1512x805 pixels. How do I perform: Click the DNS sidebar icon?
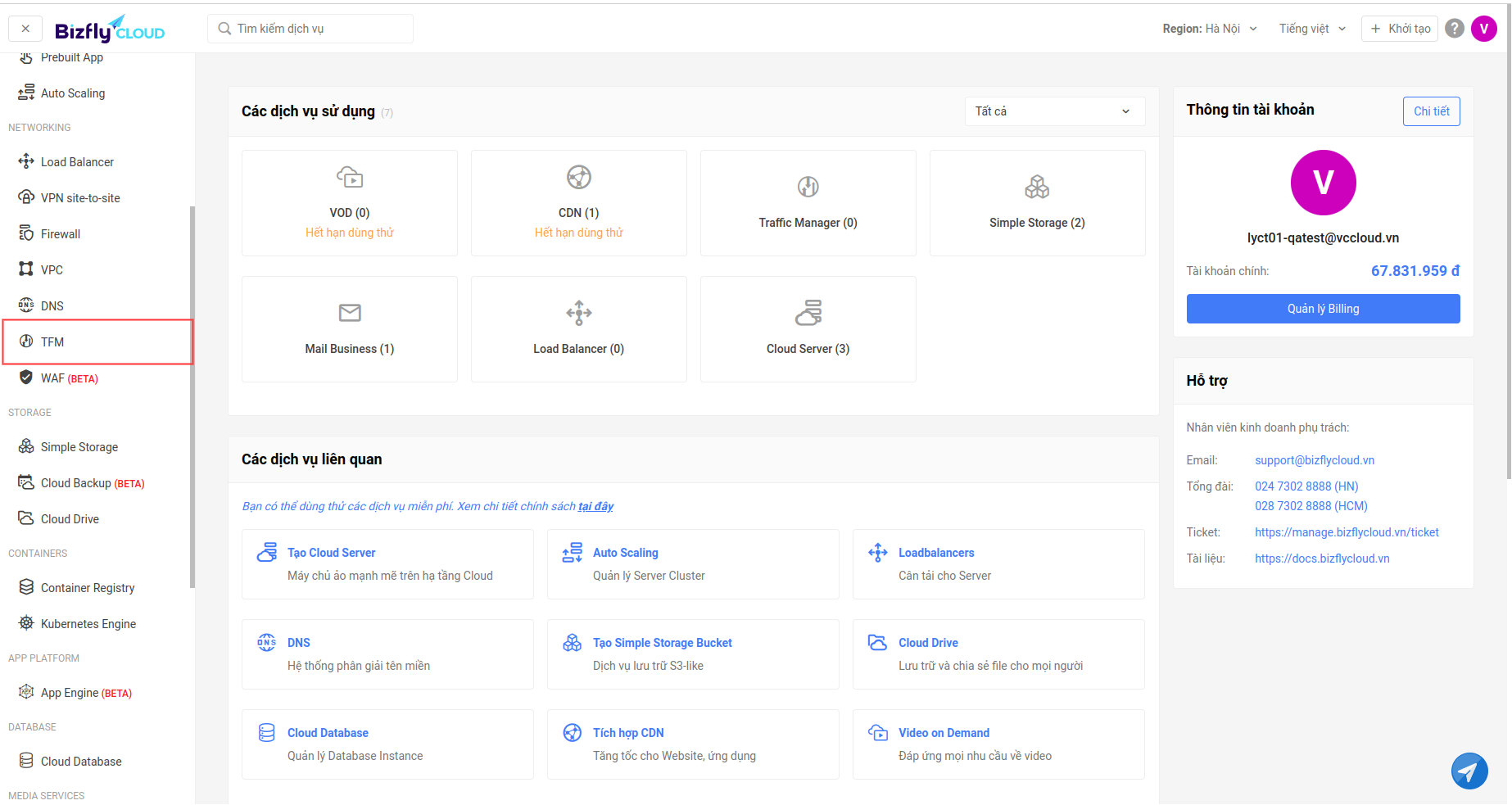click(x=26, y=305)
